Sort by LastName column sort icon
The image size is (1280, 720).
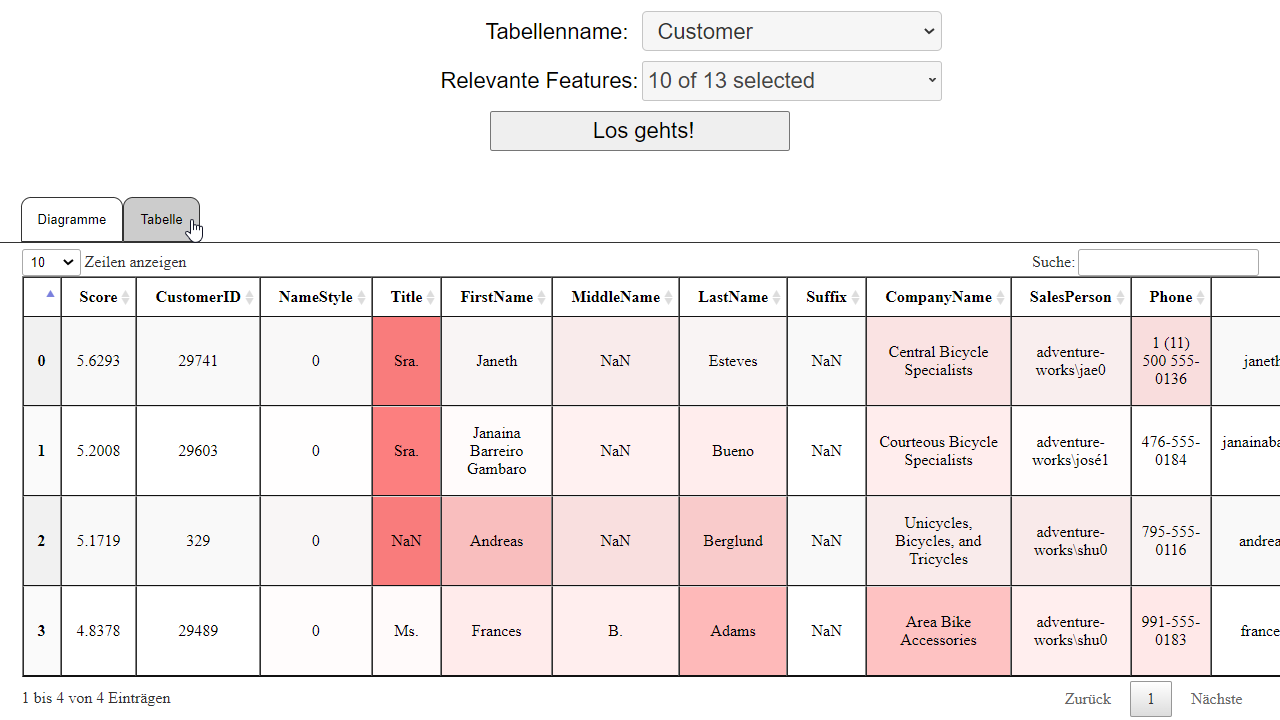click(x=777, y=297)
